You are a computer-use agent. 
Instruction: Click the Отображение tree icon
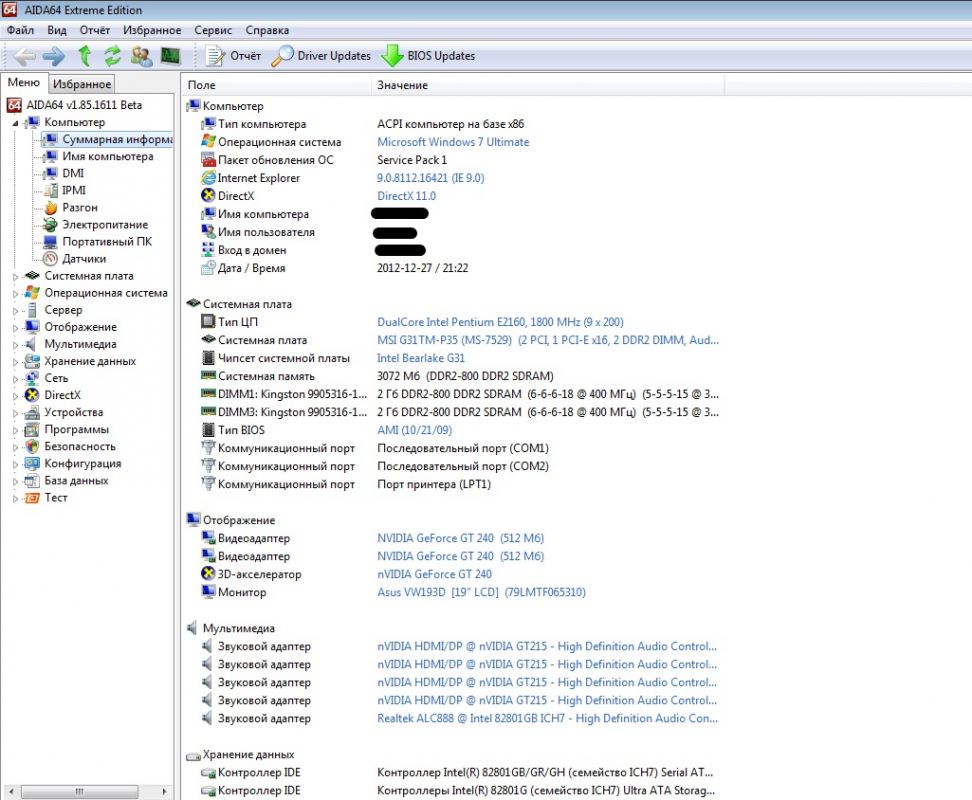(x=32, y=327)
